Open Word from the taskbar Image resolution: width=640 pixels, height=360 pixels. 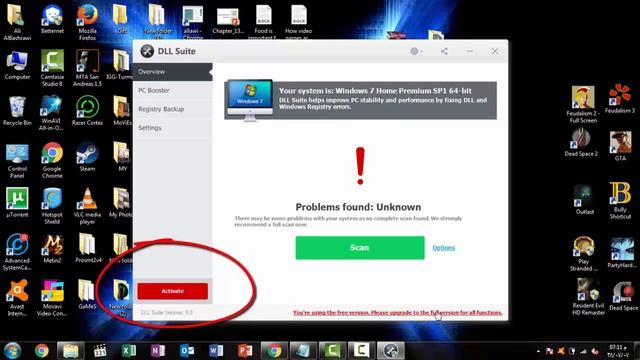[216, 351]
